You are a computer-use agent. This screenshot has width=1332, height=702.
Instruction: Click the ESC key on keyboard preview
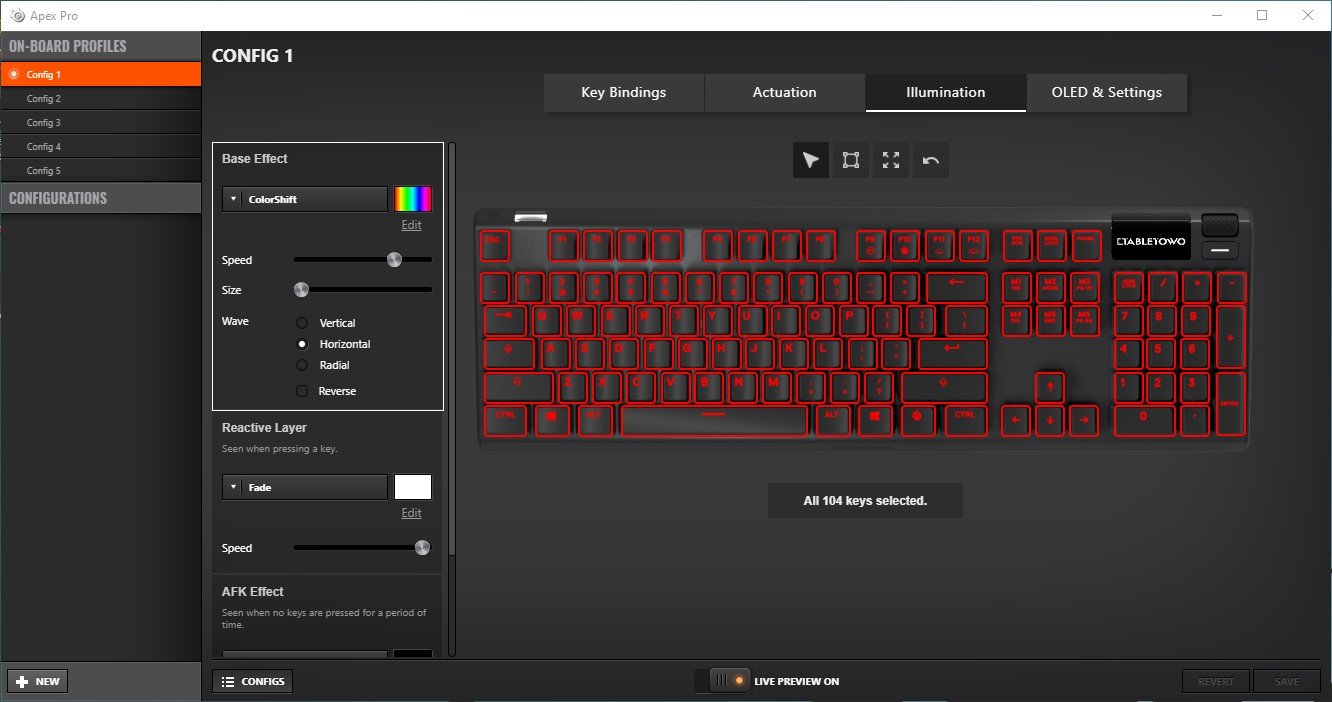(x=494, y=245)
